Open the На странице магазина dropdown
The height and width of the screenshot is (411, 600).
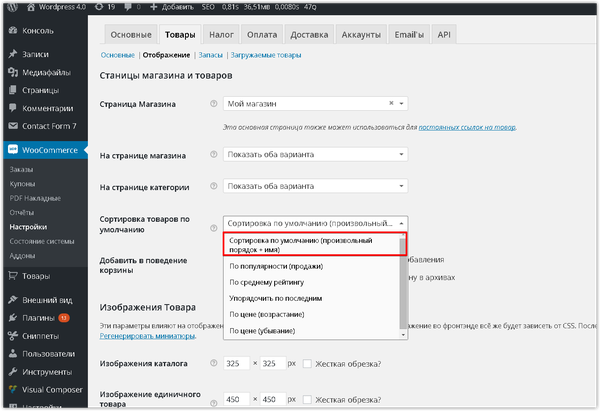(x=315, y=154)
